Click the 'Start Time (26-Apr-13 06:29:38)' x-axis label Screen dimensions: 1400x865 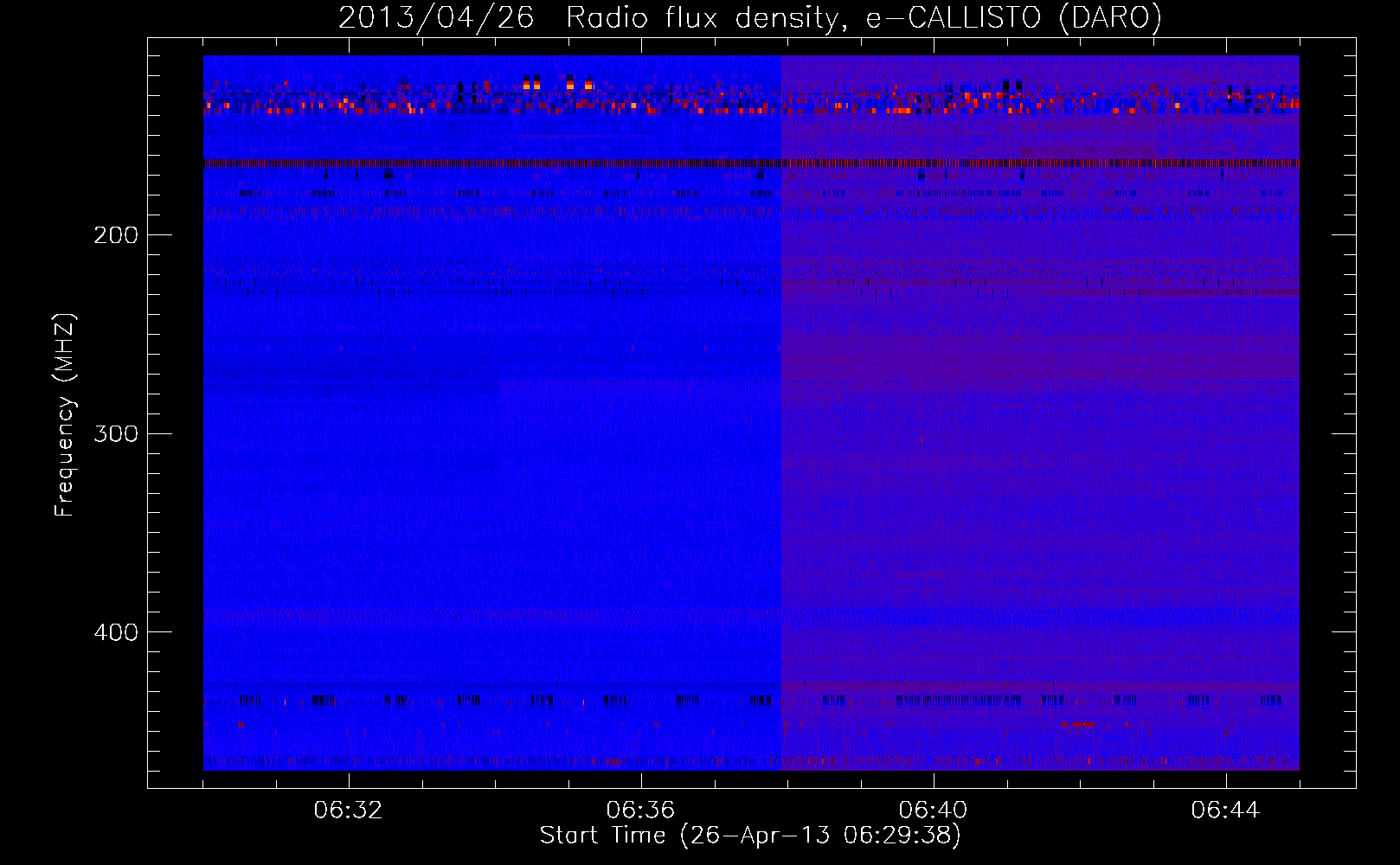click(750, 836)
